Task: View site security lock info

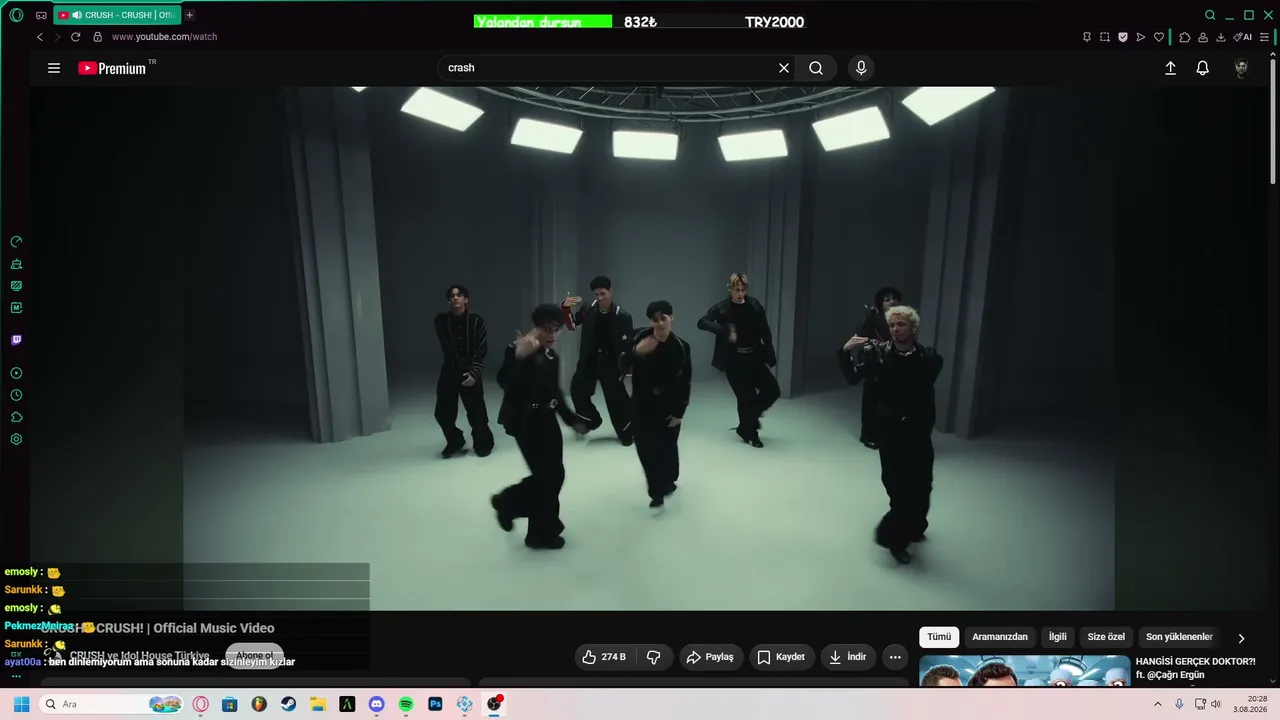Action: (x=97, y=37)
